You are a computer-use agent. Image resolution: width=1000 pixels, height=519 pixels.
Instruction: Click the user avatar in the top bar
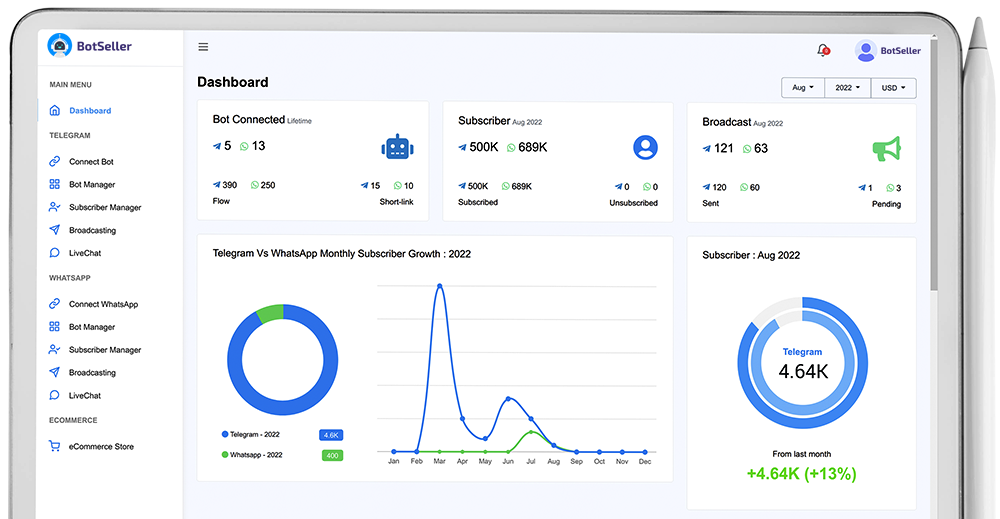pyautogui.click(x=865, y=50)
